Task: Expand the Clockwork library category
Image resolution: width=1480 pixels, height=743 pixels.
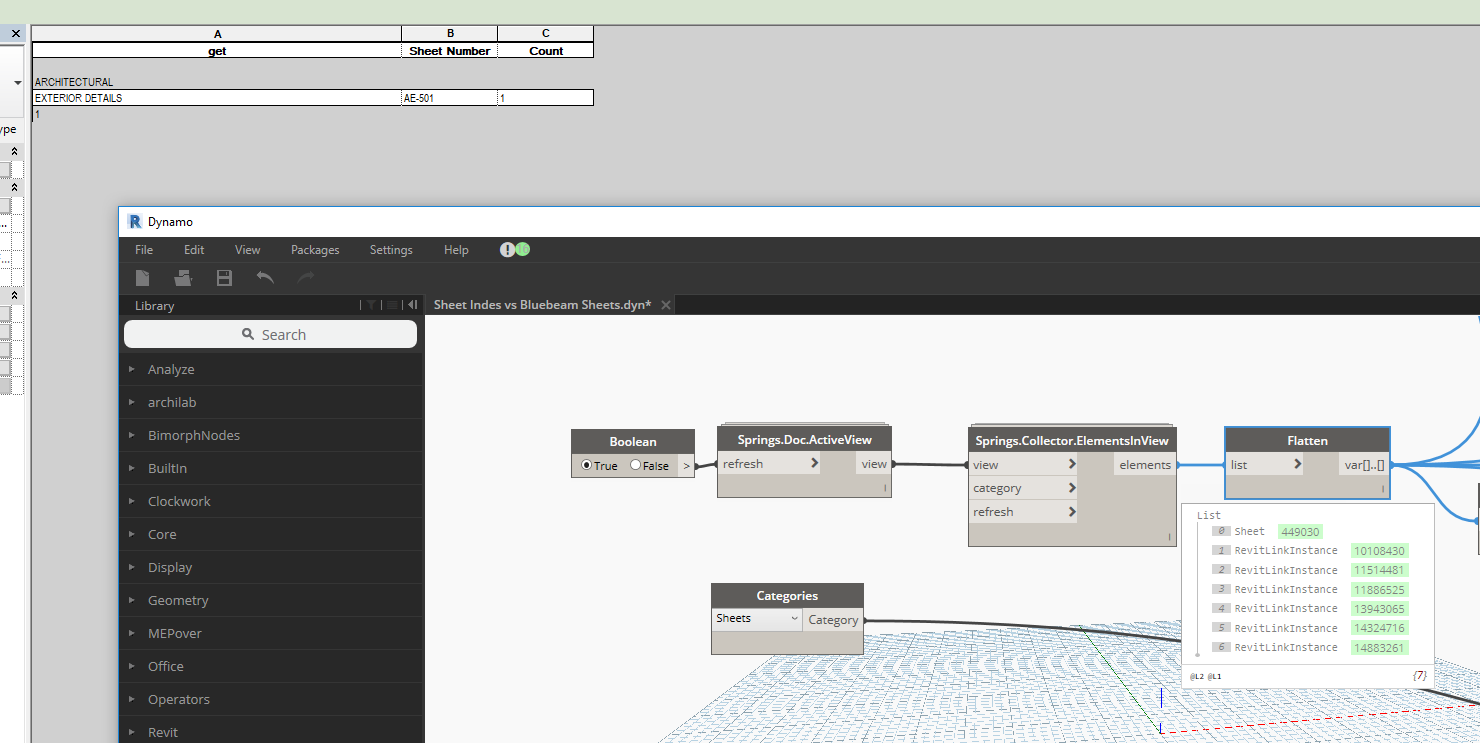Action: (x=132, y=501)
